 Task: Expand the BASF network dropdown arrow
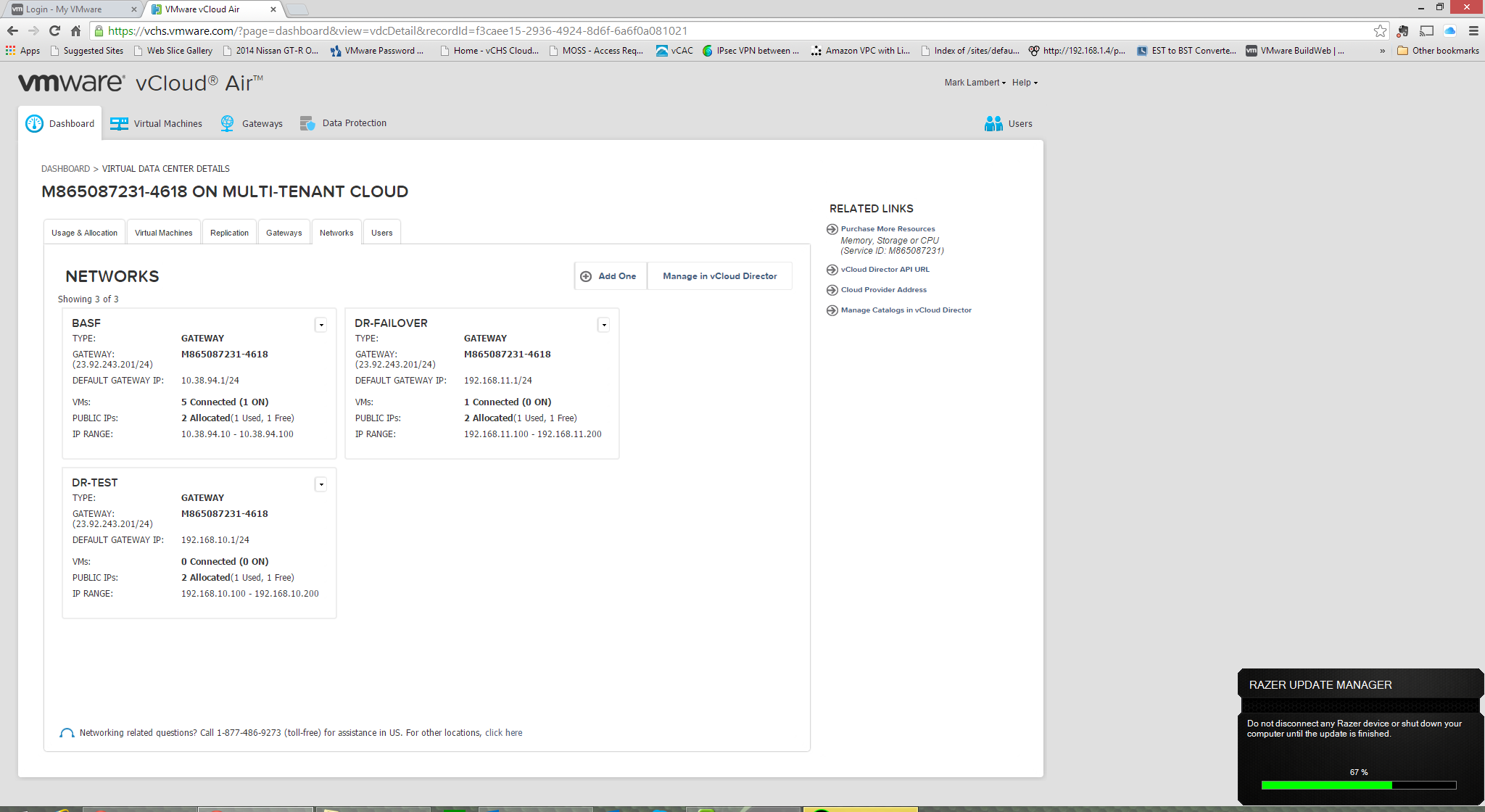click(320, 325)
